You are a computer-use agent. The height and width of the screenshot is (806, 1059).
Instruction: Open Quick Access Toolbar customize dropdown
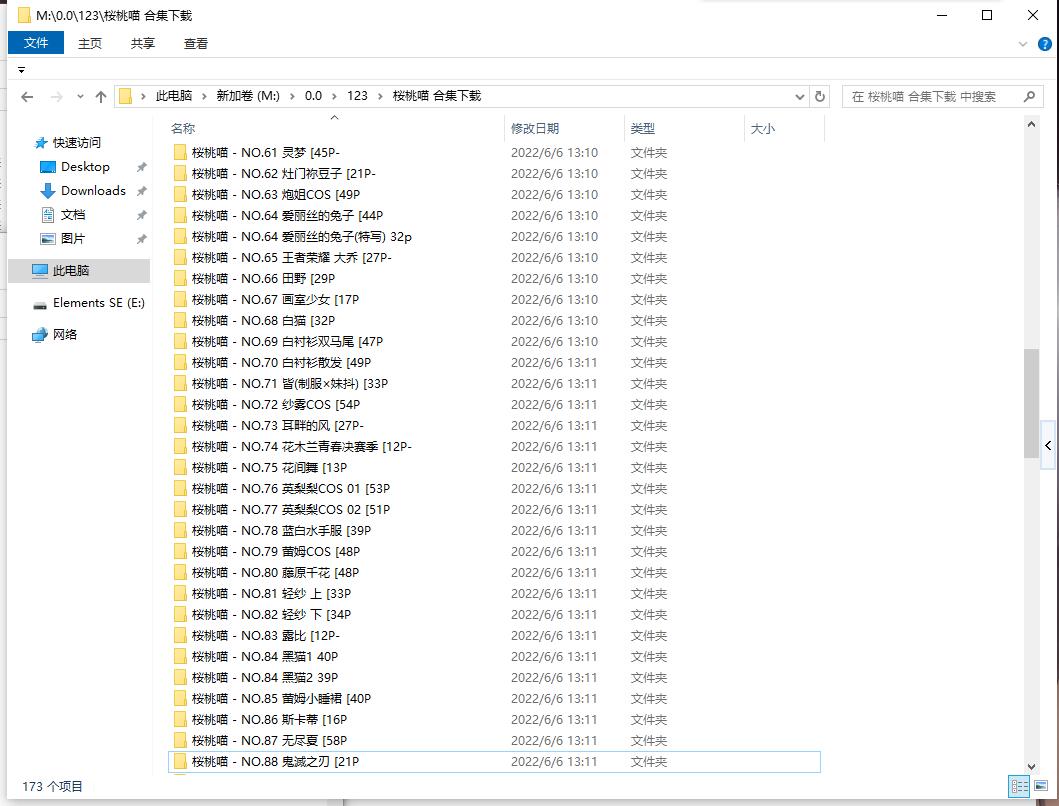pyautogui.click(x=22, y=70)
